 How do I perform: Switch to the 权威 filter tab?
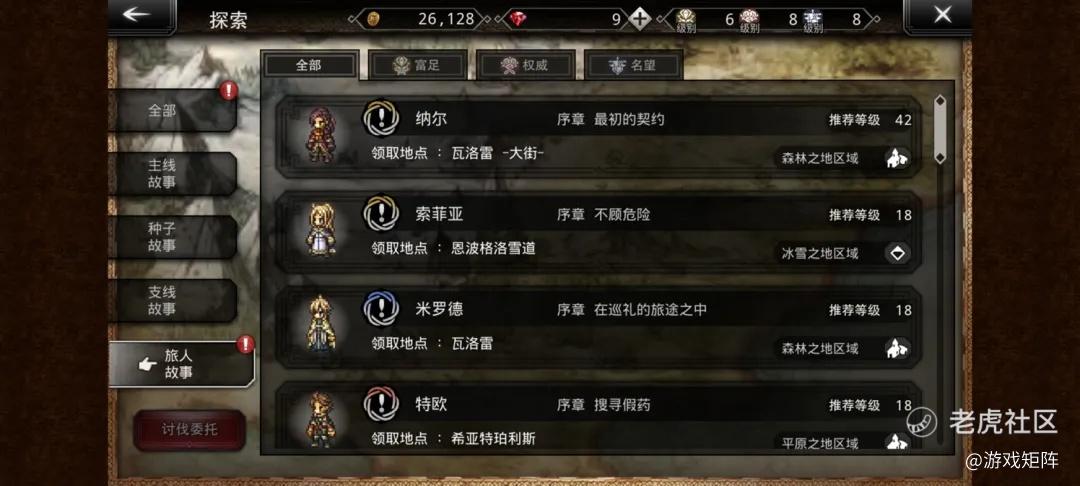526,65
